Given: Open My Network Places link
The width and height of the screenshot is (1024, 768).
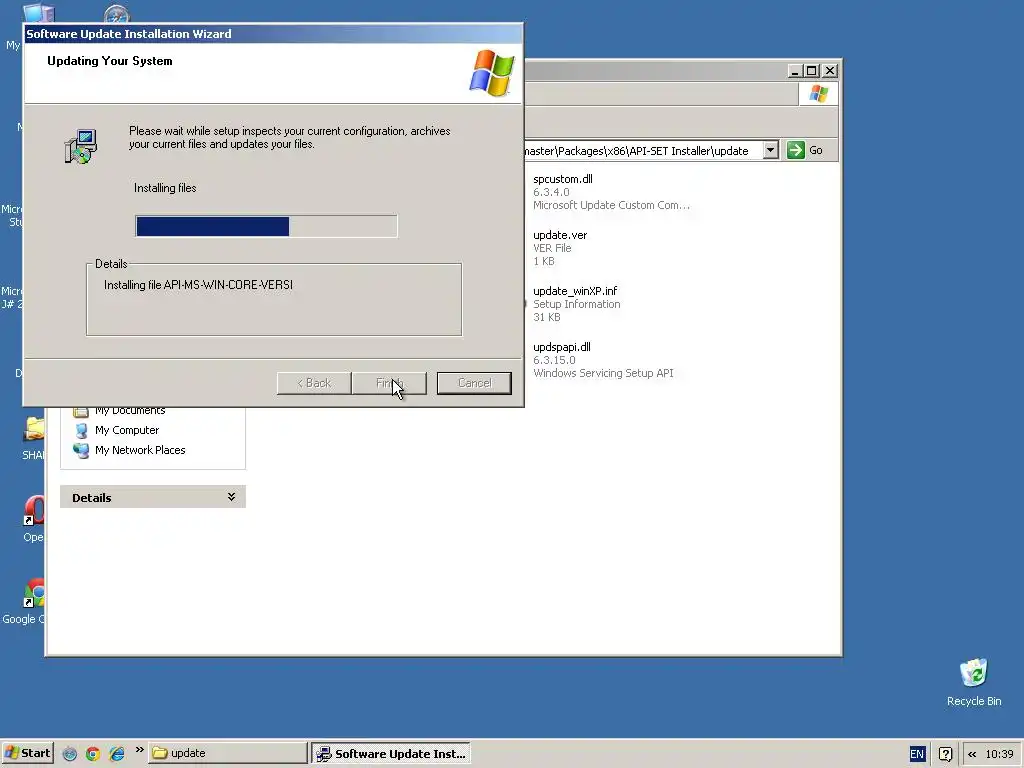Looking at the screenshot, I should tap(140, 450).
